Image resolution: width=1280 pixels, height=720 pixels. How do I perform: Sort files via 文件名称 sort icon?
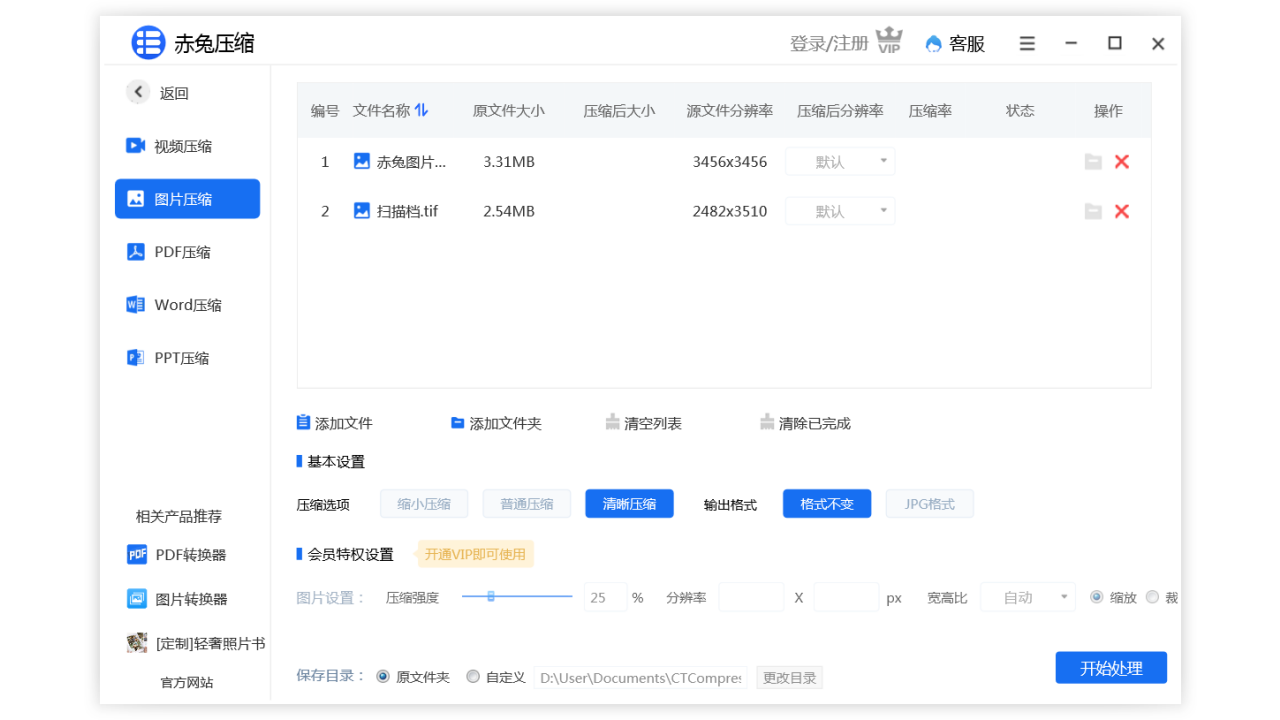coord(421,111)
